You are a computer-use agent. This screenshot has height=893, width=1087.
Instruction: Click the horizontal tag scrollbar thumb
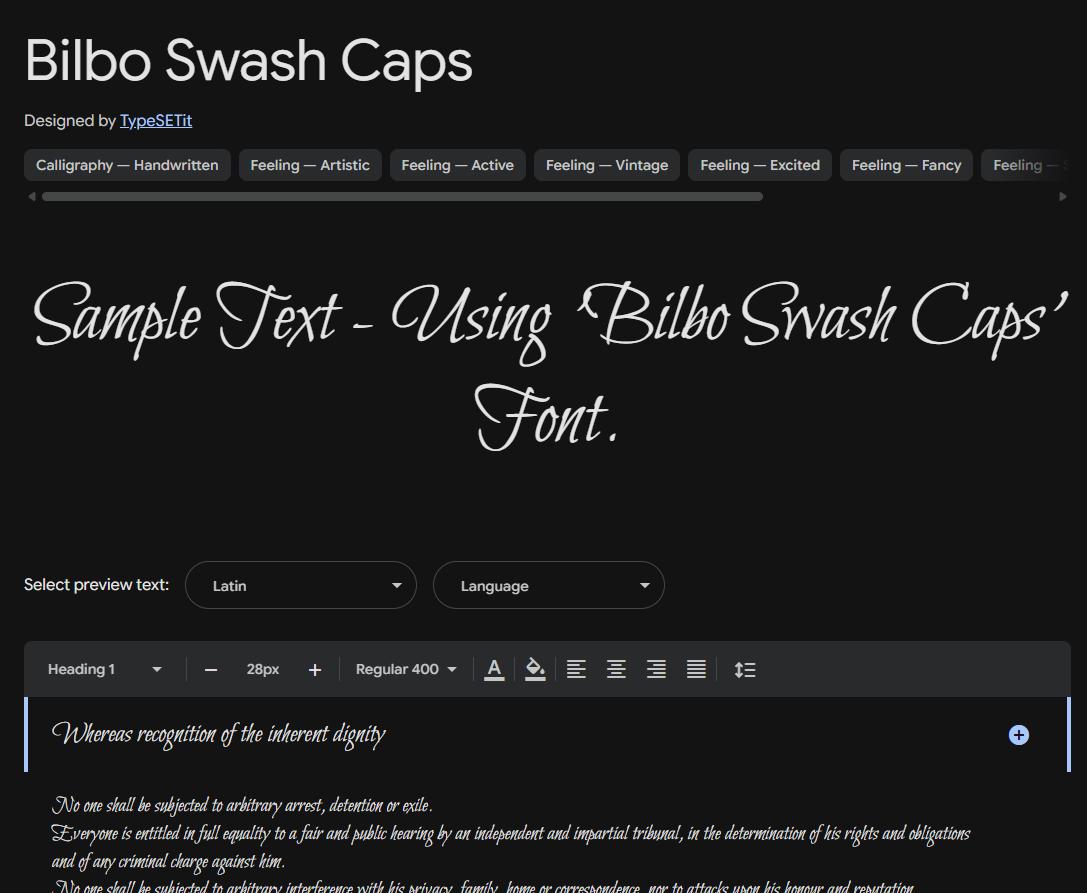(402, 197)
